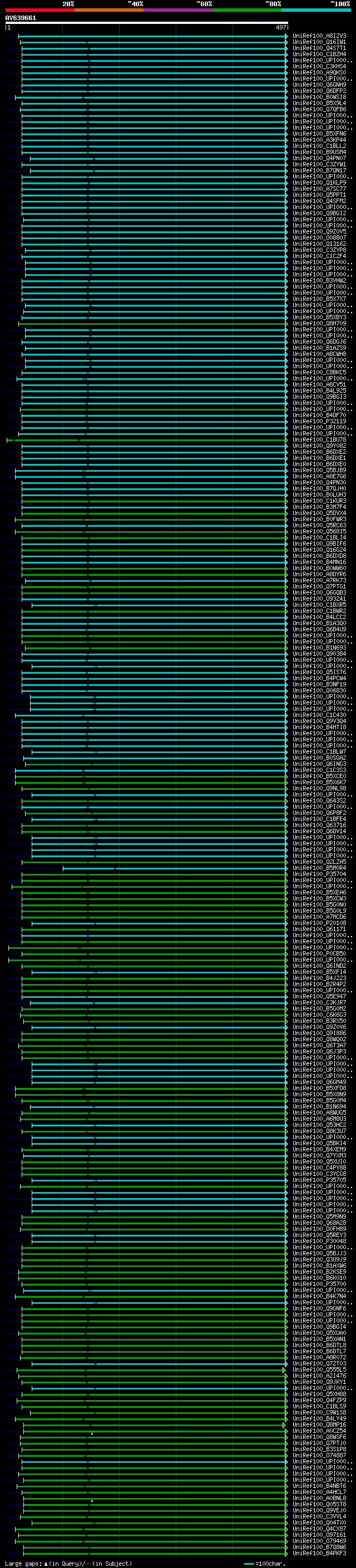This screenshot has height=1568, width=356.
Task: Select hit label UniRef100_B1N693
Action: (319, 647)
